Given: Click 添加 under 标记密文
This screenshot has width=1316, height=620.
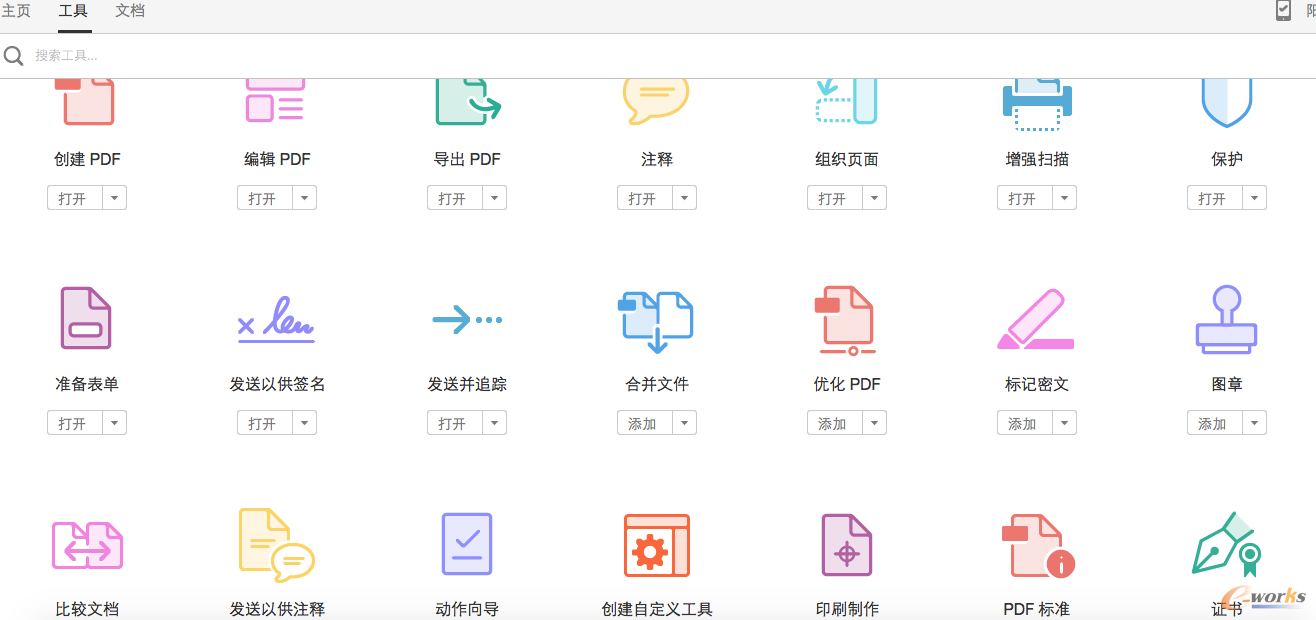Looking at the screenshot, I should pyautogui.click(x=1024, y=423).
